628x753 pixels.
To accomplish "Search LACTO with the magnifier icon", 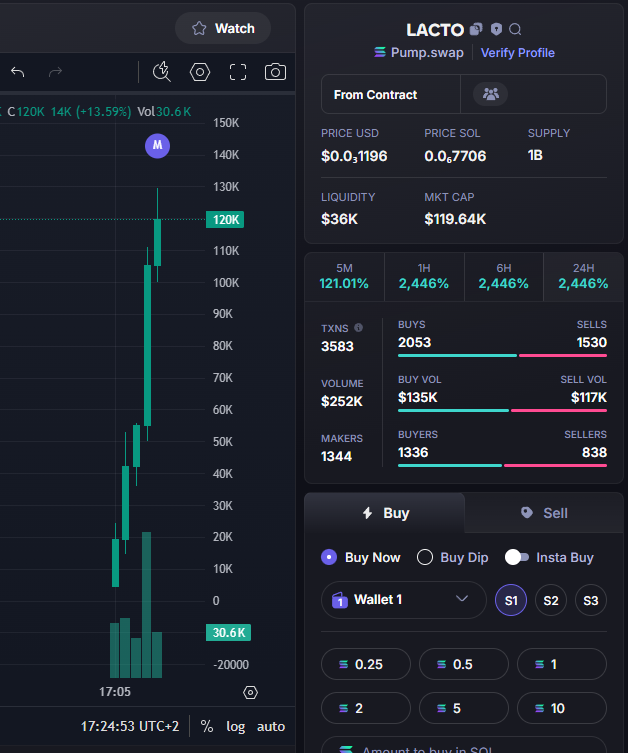I will click(515, 30).
